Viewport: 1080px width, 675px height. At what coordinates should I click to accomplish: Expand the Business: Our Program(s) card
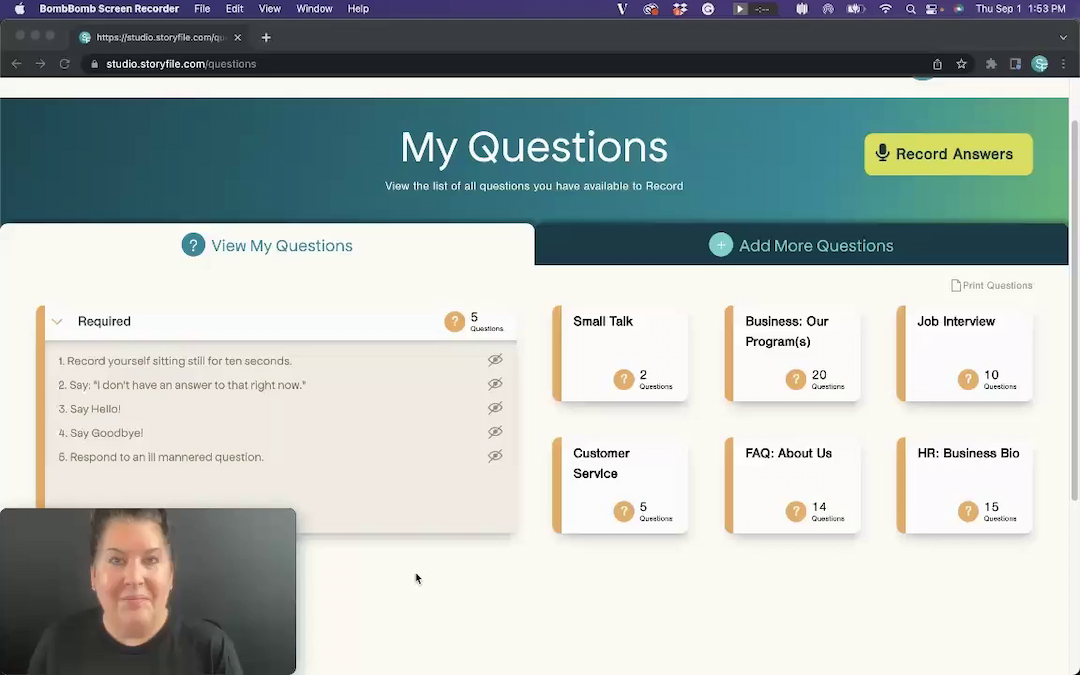tap(792, 353)
